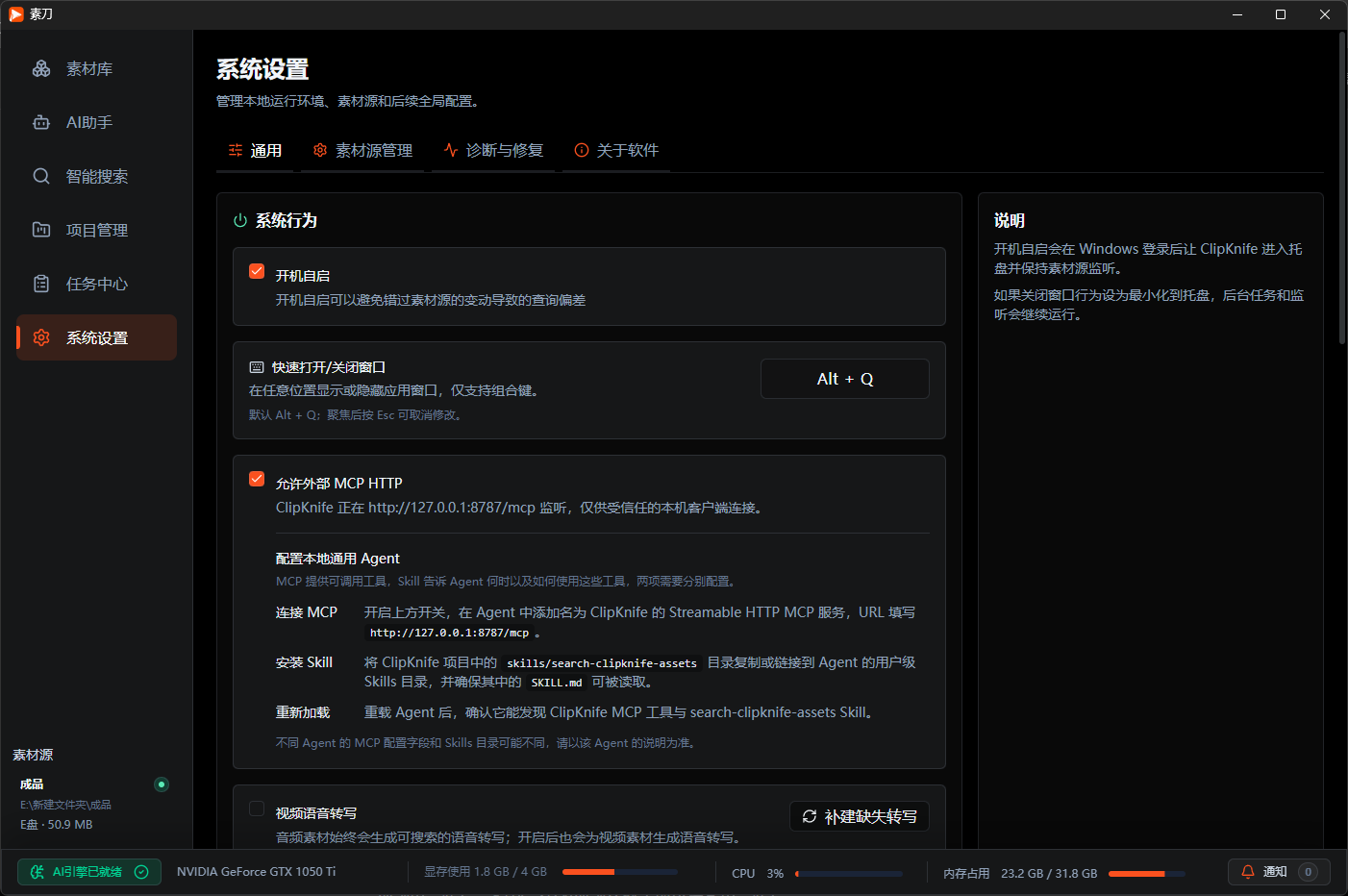The image size is (1348, 896).
Task: Click the bell icon beside 通知
Action: 1248,872
